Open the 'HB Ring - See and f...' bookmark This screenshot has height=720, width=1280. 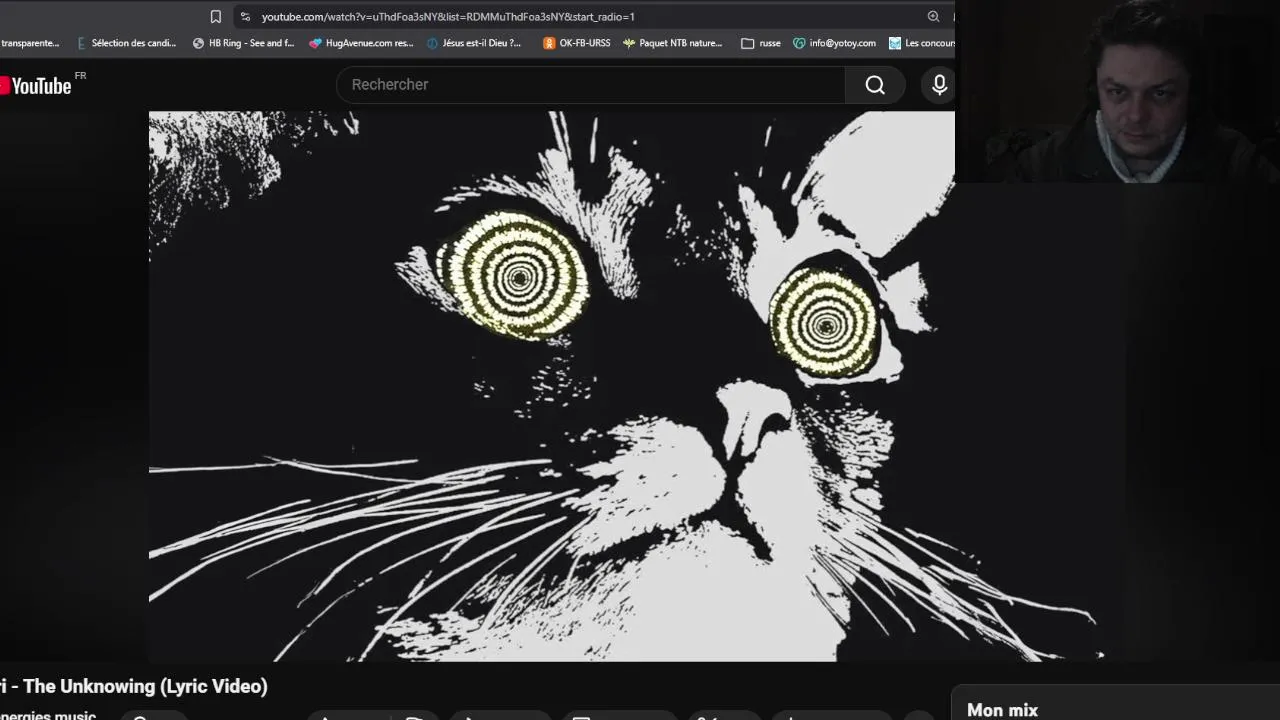[243, 43]
